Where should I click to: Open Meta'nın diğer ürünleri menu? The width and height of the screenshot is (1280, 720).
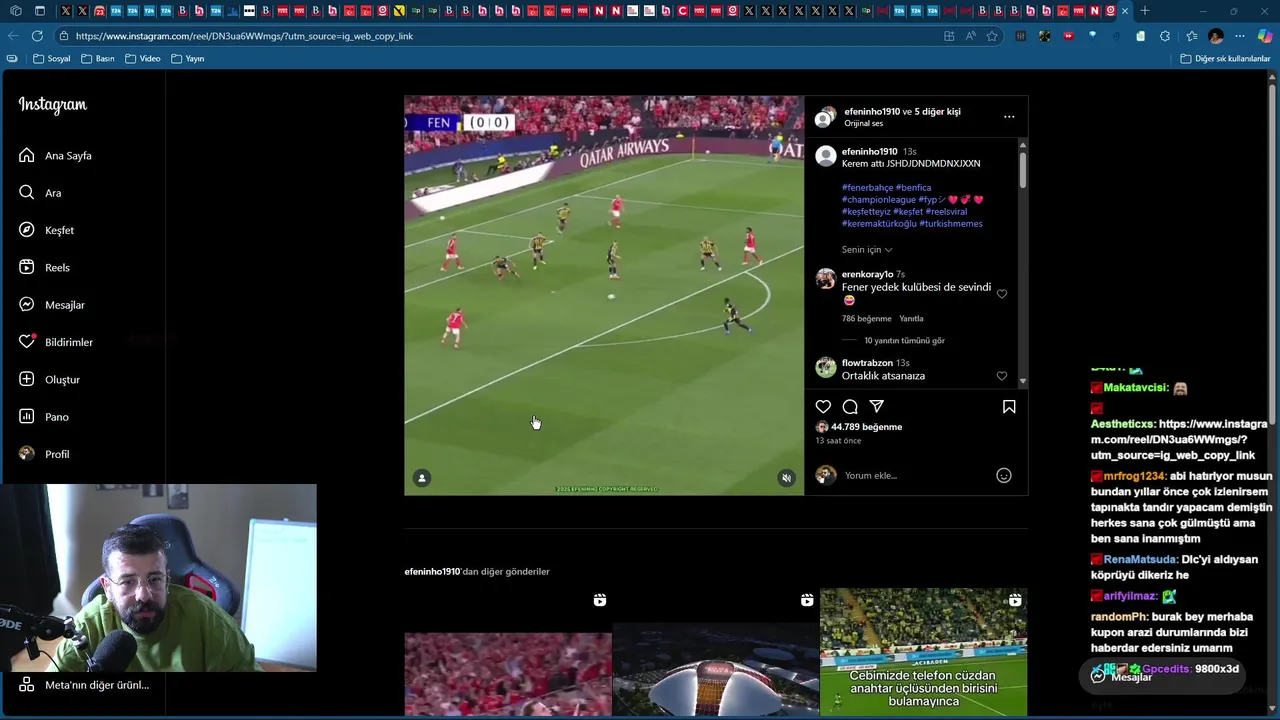[85, 685]
